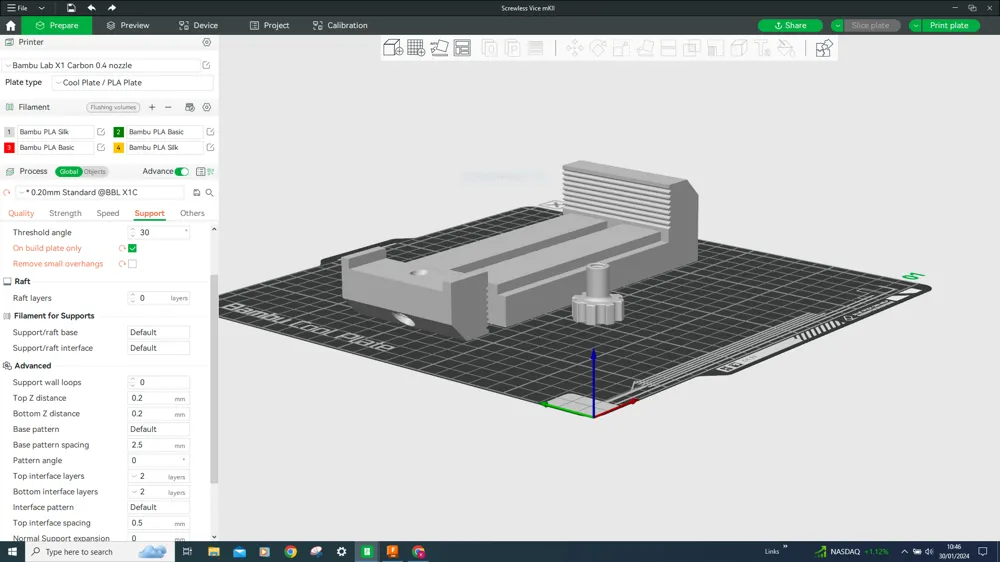The width and height of the screenshot is (1000, 562).
Task: Click the Arrange all objects icon
Action: pyautogui.click(x=462, y=48)
